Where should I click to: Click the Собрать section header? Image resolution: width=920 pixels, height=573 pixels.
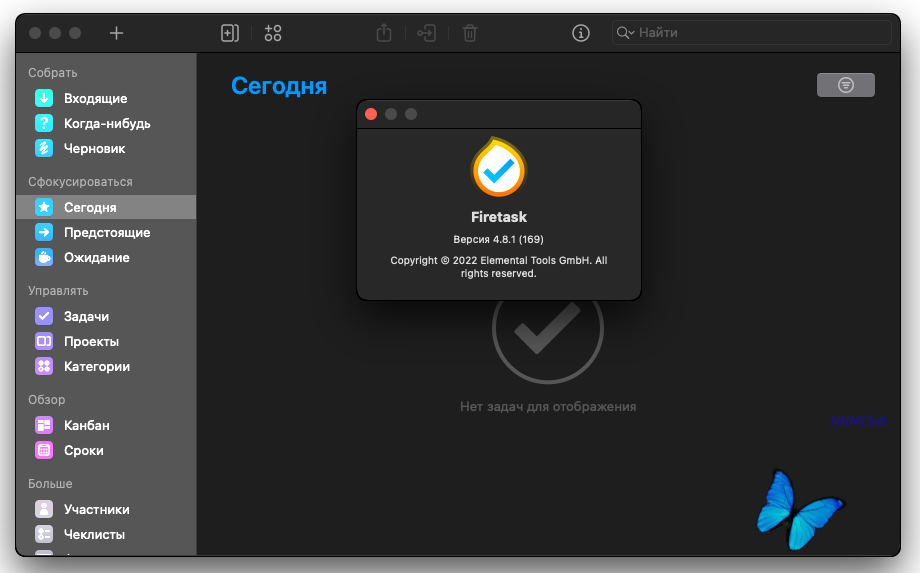click(53, 73)
